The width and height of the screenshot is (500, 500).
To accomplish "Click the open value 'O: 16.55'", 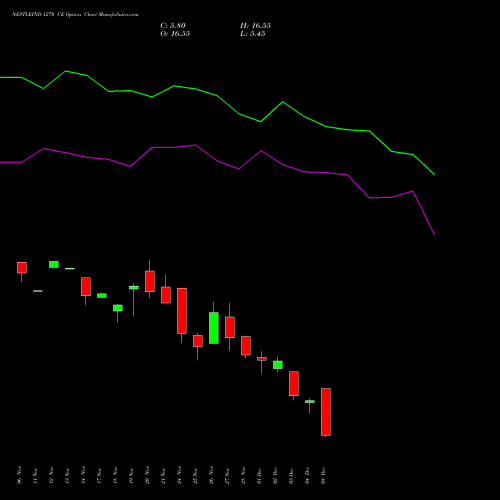I will [175, 34].
